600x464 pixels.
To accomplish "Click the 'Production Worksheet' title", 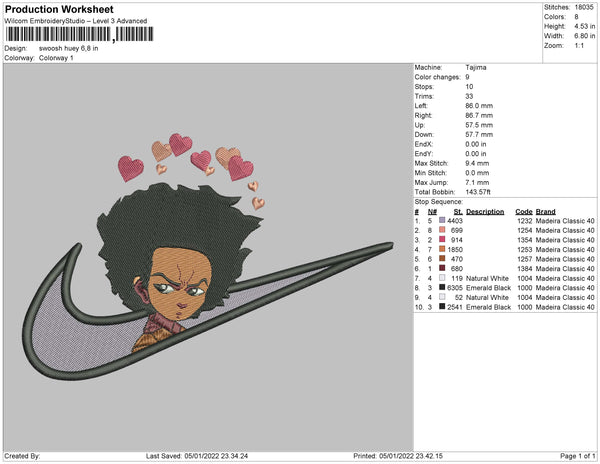I will (59, 10).
